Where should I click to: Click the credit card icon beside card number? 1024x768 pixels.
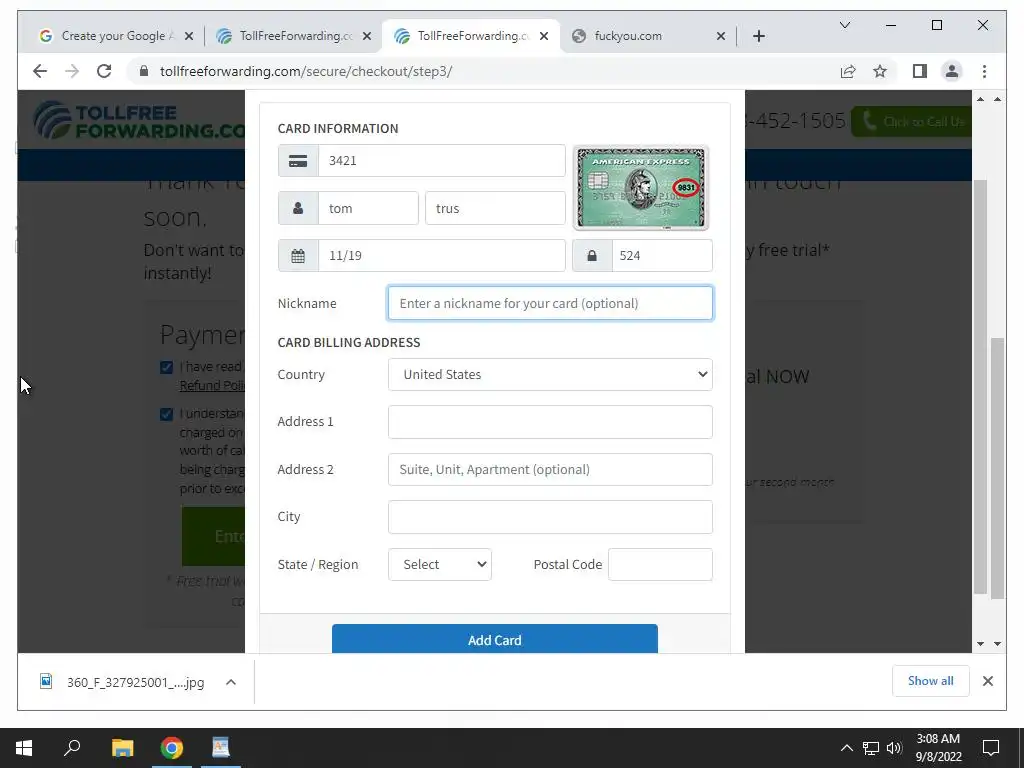pyautogui.click(x=298, y=161)
